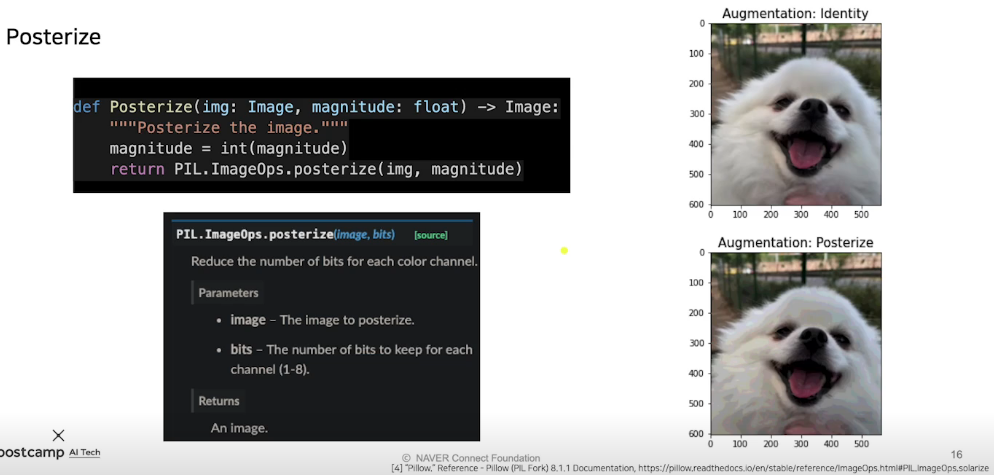Viewport: 994px width, 475px height.
Task: Click 'Reduce the number of bits' description
Action: pyautogui.click(x=334, y=261)
